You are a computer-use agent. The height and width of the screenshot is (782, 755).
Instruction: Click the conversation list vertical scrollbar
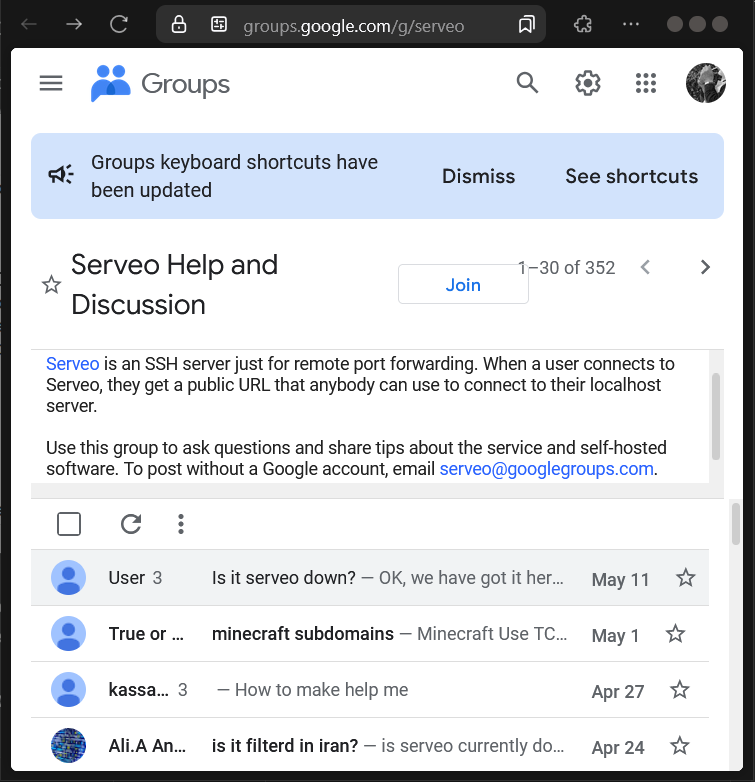(x=736, y=524)
